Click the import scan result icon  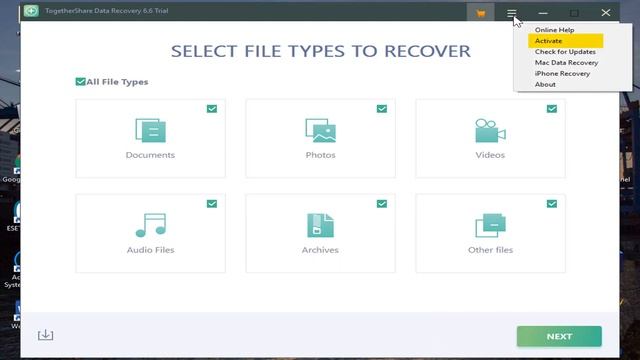click(45, 335)
